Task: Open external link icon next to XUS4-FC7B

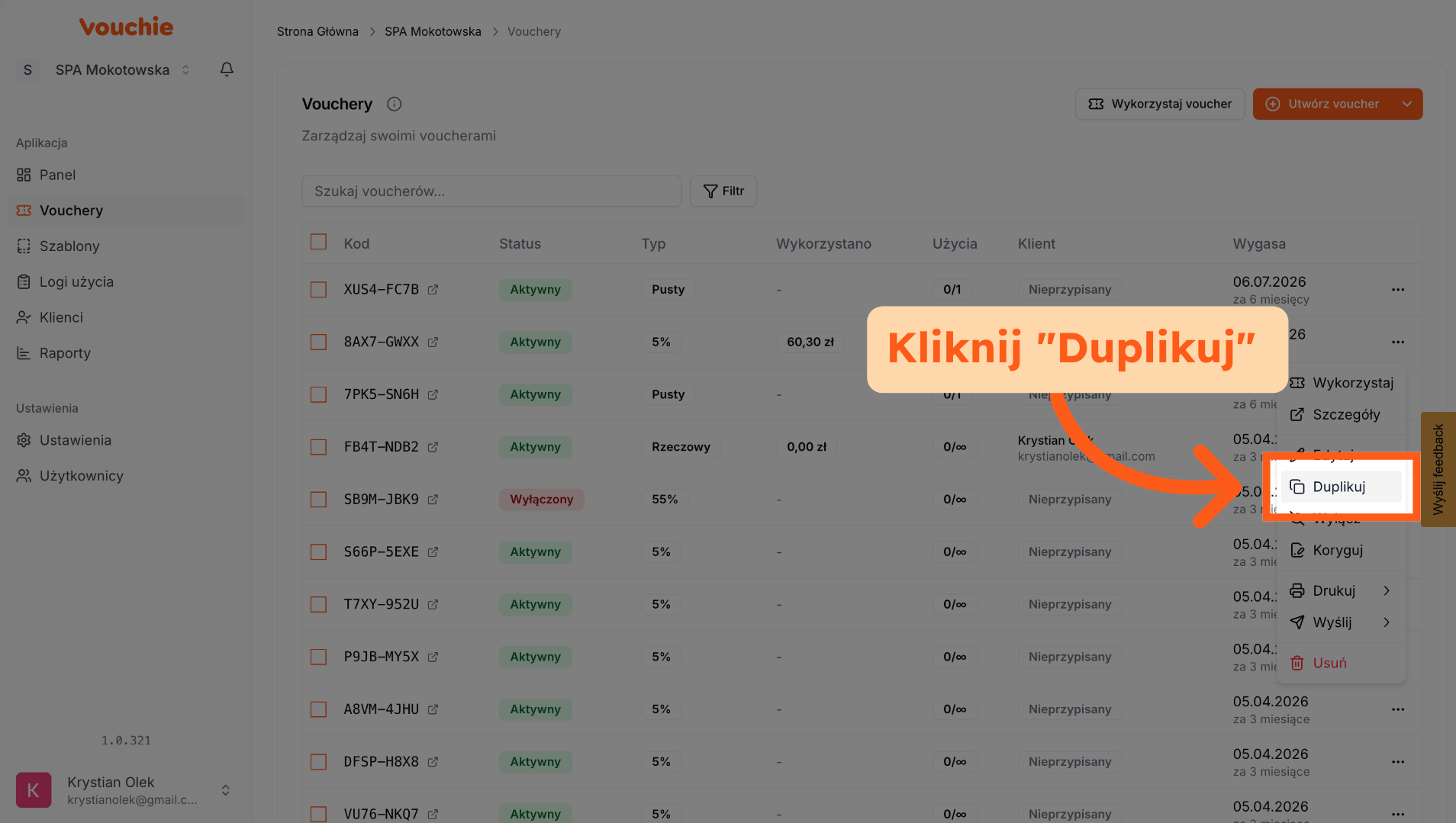Action: point(433,290)
